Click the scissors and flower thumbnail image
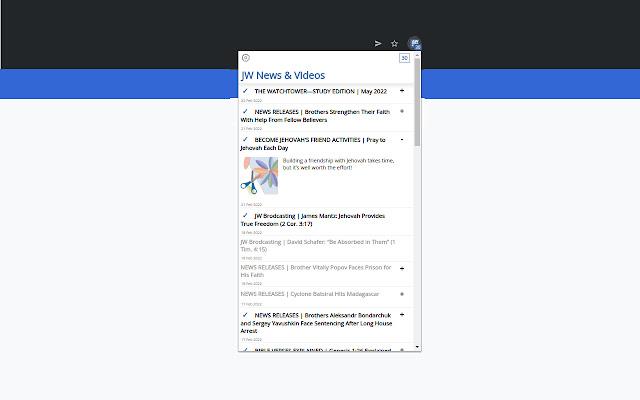 pyautogui.click(x=259, y=176)
